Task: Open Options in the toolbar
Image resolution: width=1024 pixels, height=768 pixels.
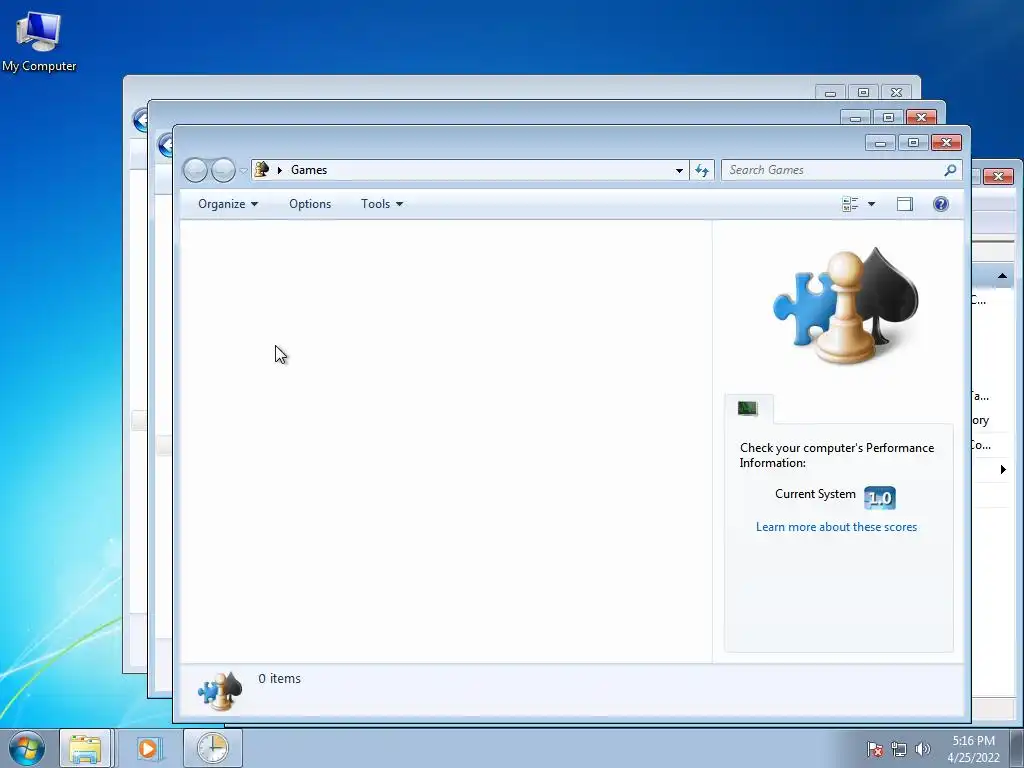Action: pyautogui.click(x=310, y=204)
